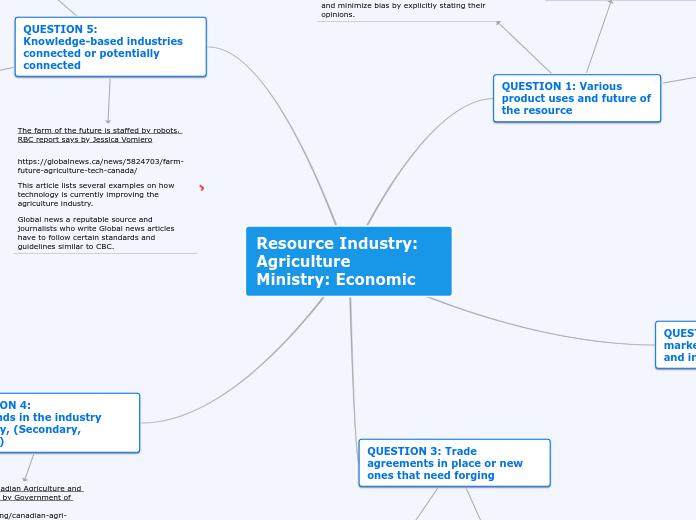Select the QUESTION 4 industry node

point(70,423)
